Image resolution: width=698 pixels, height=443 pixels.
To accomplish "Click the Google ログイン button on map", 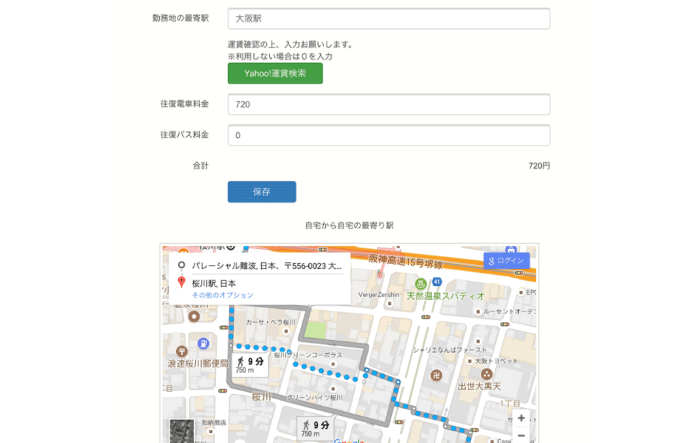I will [506, 260].
